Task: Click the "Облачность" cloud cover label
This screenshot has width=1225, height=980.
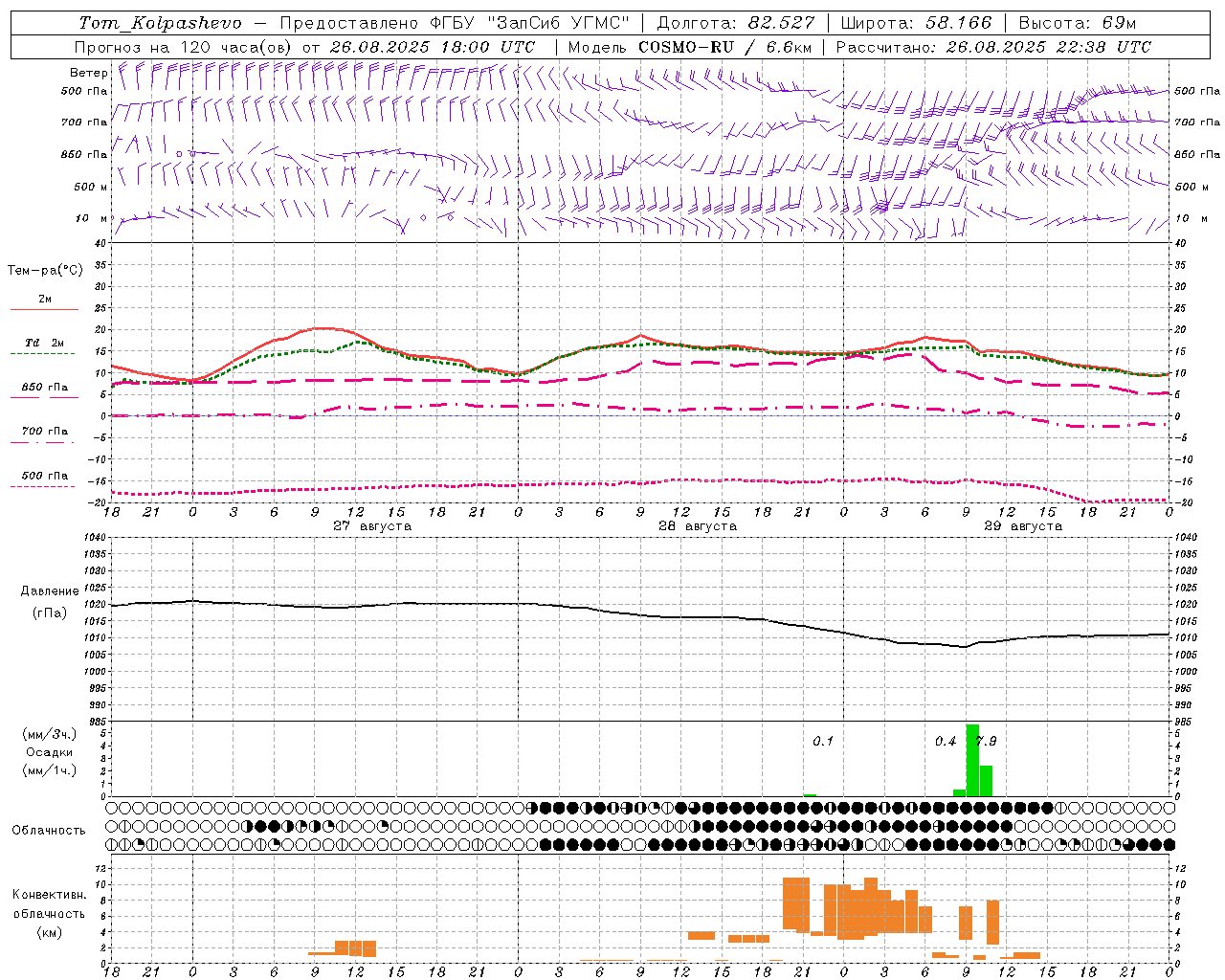Action: [49, 831]
